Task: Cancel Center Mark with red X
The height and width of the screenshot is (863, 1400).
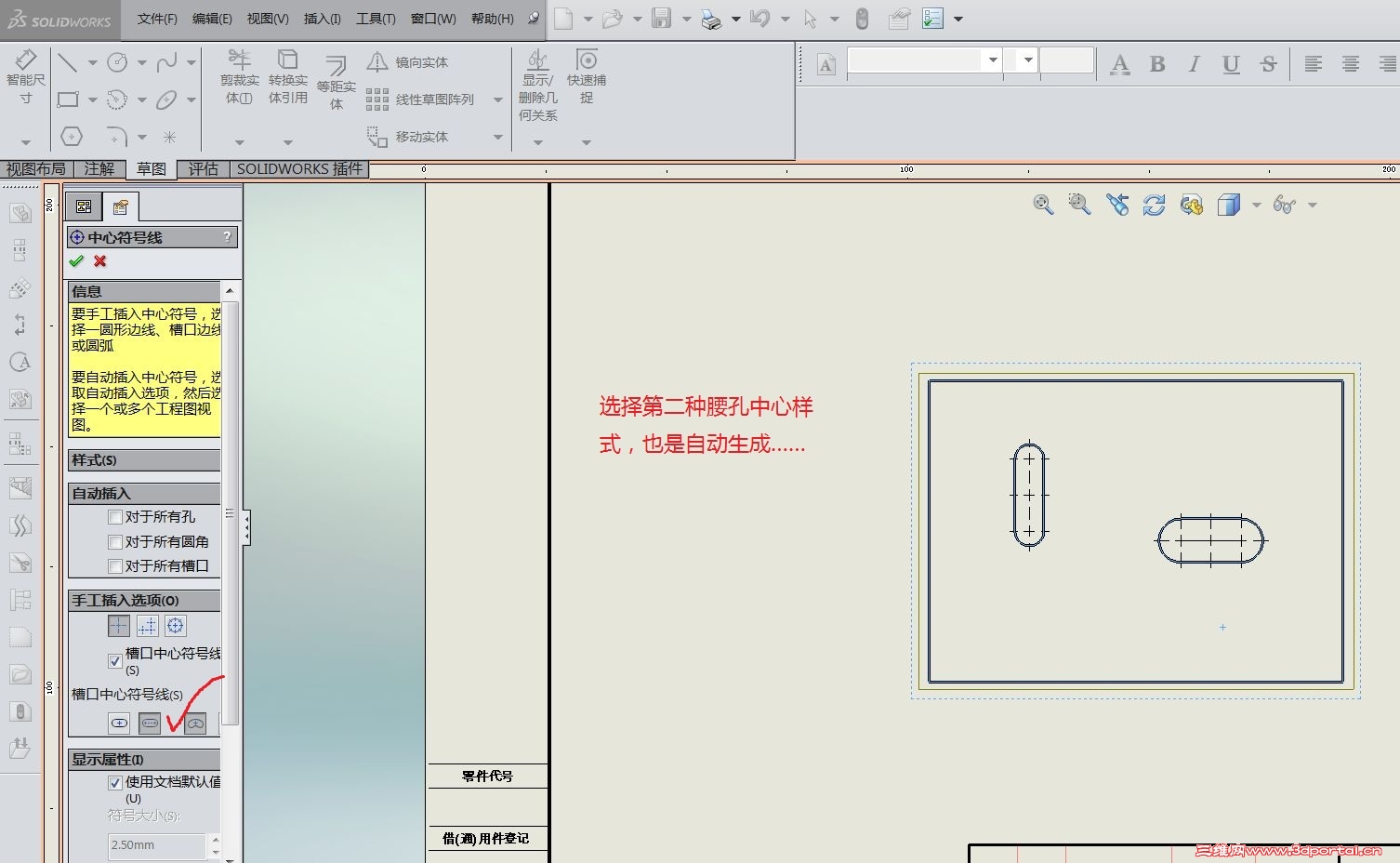Action: (x=100, y=261)
